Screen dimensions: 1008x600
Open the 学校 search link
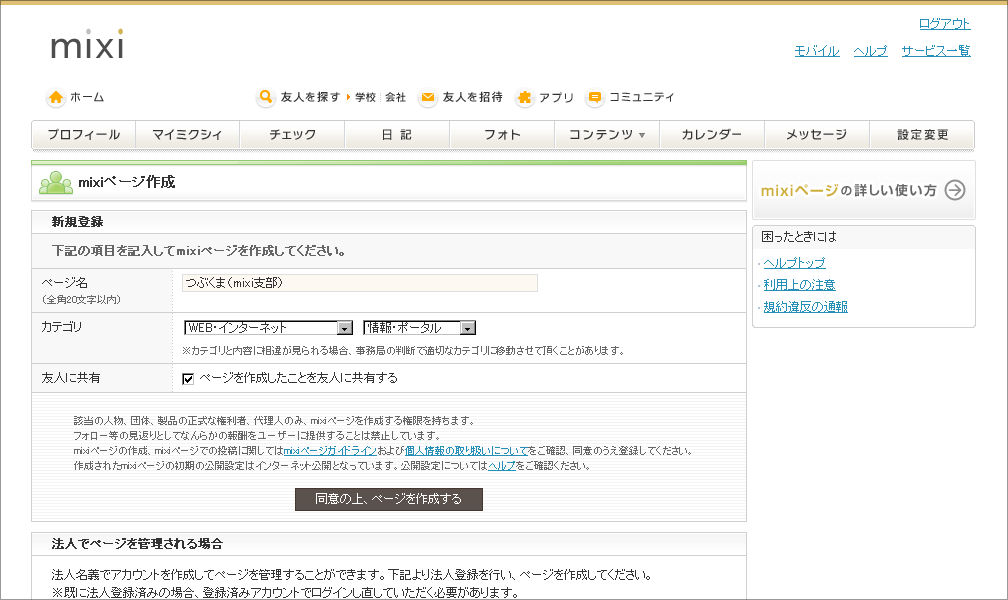pos(365,97)
